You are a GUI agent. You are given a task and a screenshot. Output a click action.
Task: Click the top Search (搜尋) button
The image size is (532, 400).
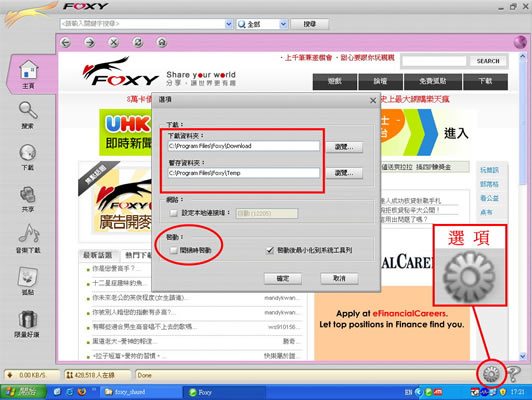coord(309,24)
